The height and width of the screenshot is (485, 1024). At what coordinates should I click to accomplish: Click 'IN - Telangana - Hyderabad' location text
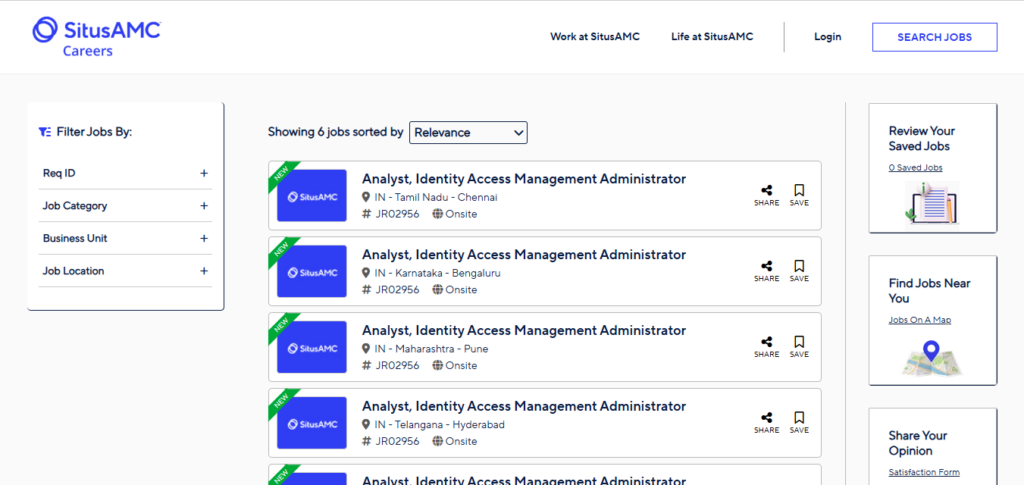coord(440,424)
